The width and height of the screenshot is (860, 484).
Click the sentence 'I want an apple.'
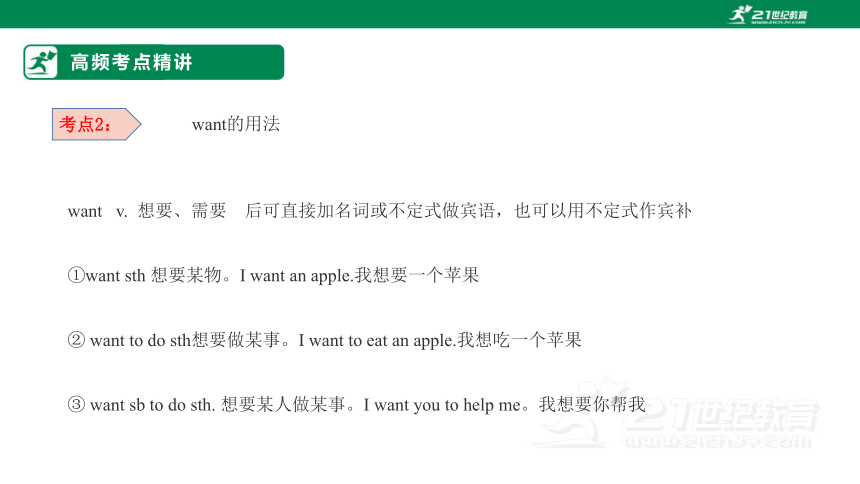[x=297, y=275]
